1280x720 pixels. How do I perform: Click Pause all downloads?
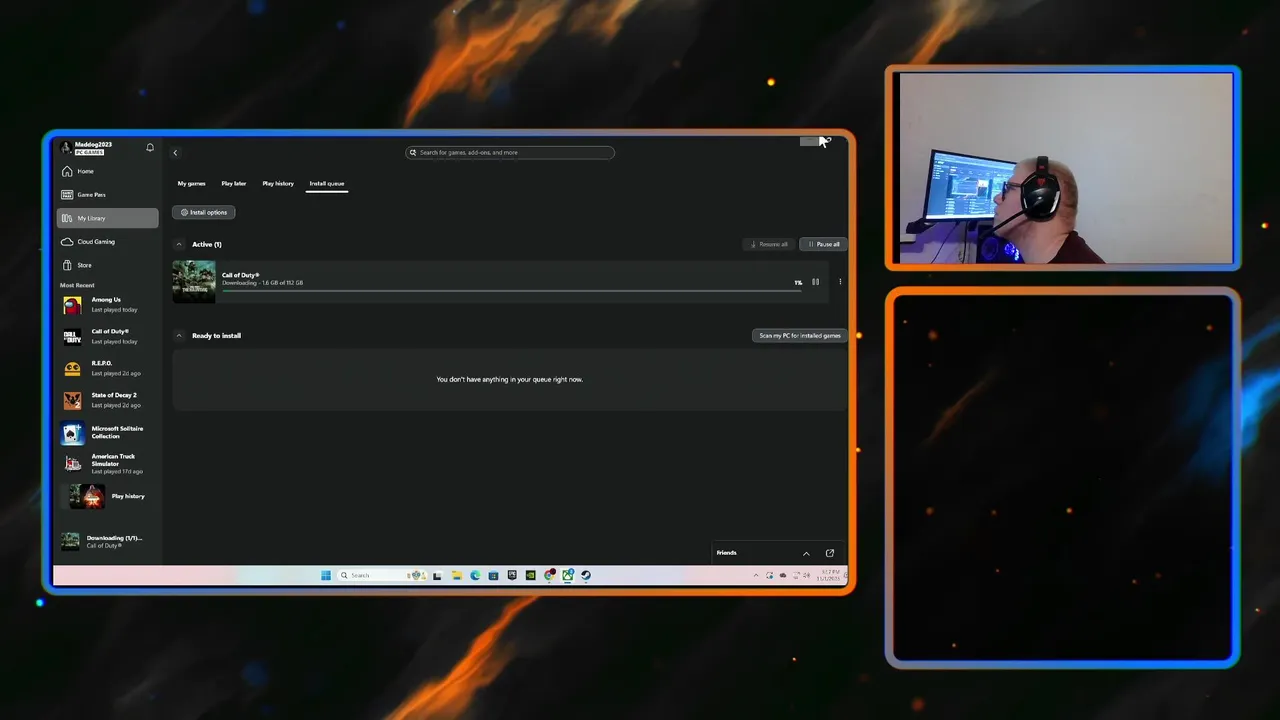823,244
